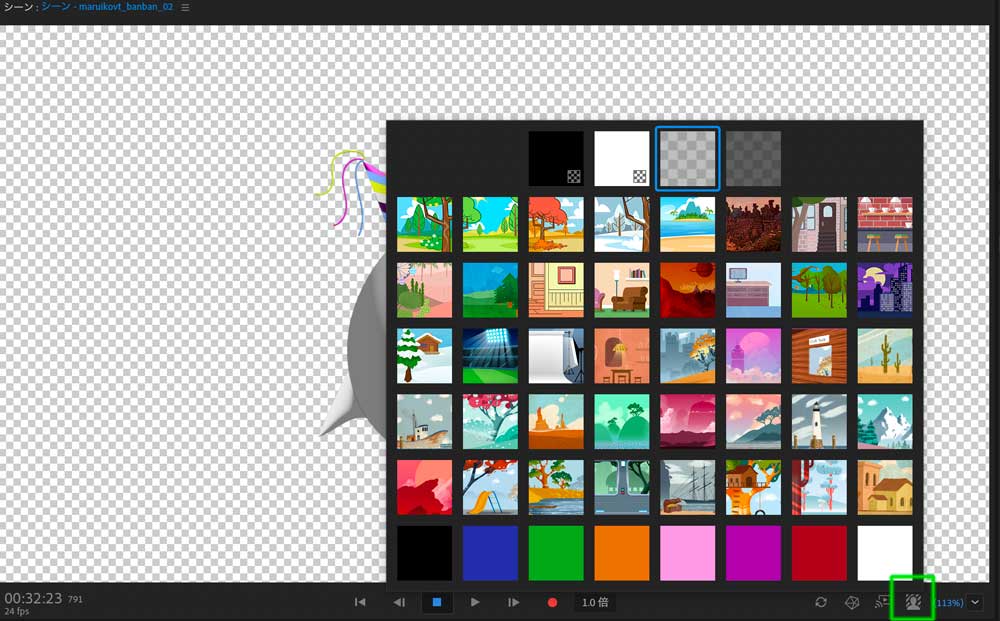Select the light transparent checkerboard background
This screenshot has height=621, width=1000.
point(687,158)
